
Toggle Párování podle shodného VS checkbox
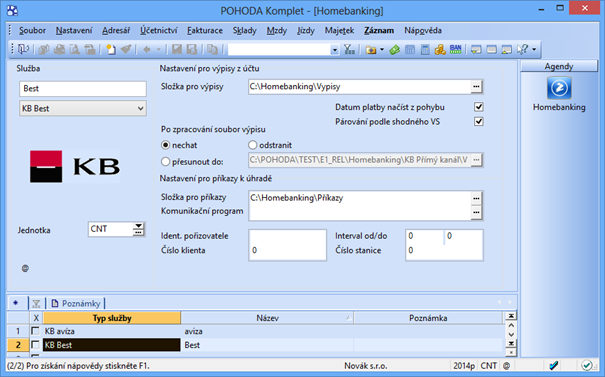479,122
